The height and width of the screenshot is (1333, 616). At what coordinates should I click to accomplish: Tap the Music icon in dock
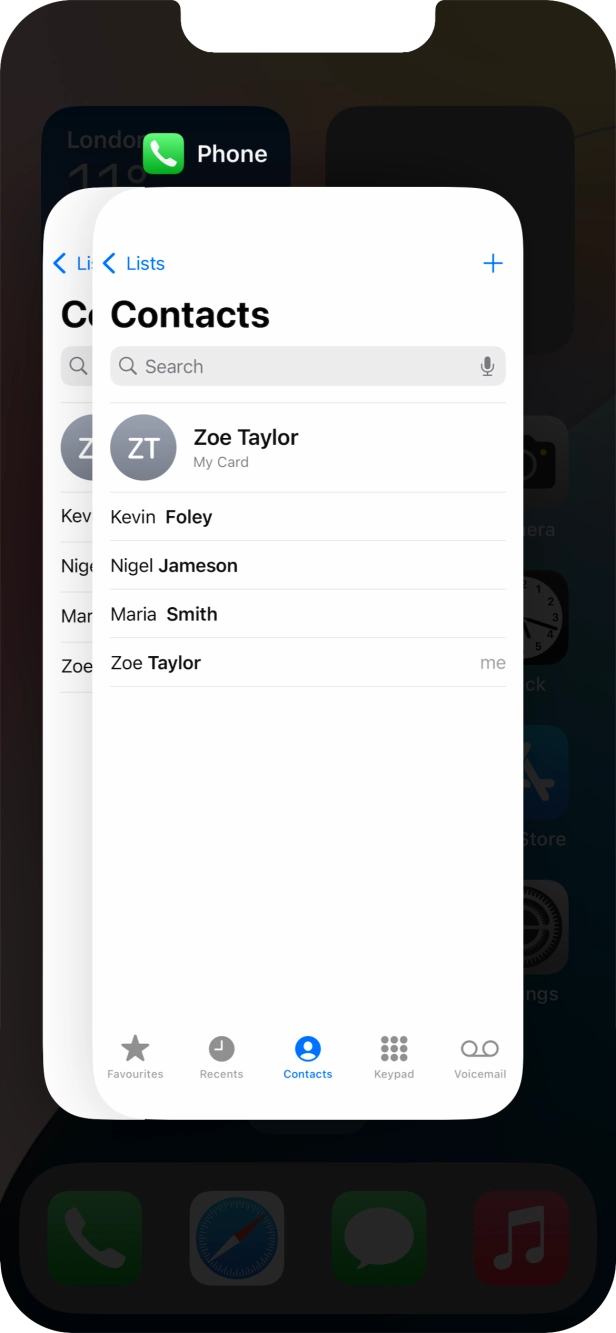pos(521,1238)
